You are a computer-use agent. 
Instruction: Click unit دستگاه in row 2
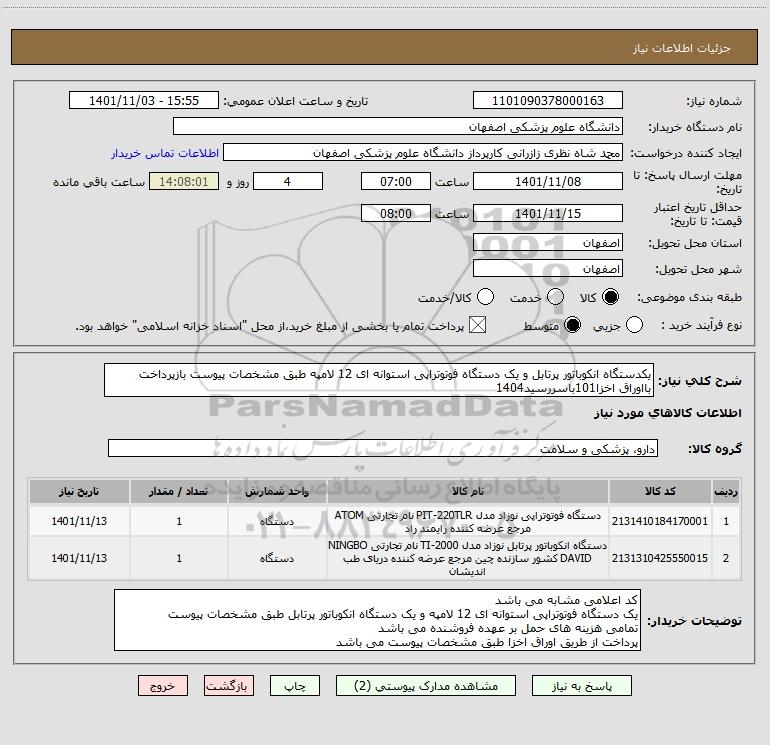click(x=277, y=558)
